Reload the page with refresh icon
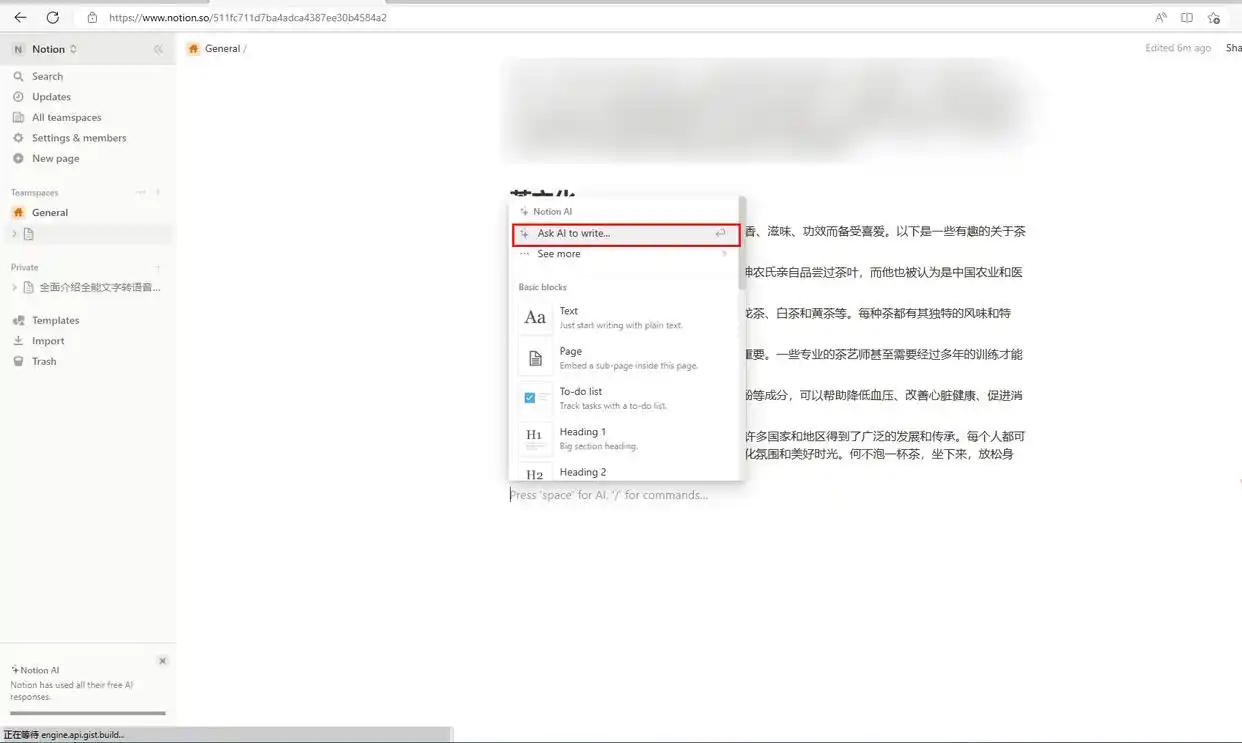The image size is (1242, 743). [53, 17]
